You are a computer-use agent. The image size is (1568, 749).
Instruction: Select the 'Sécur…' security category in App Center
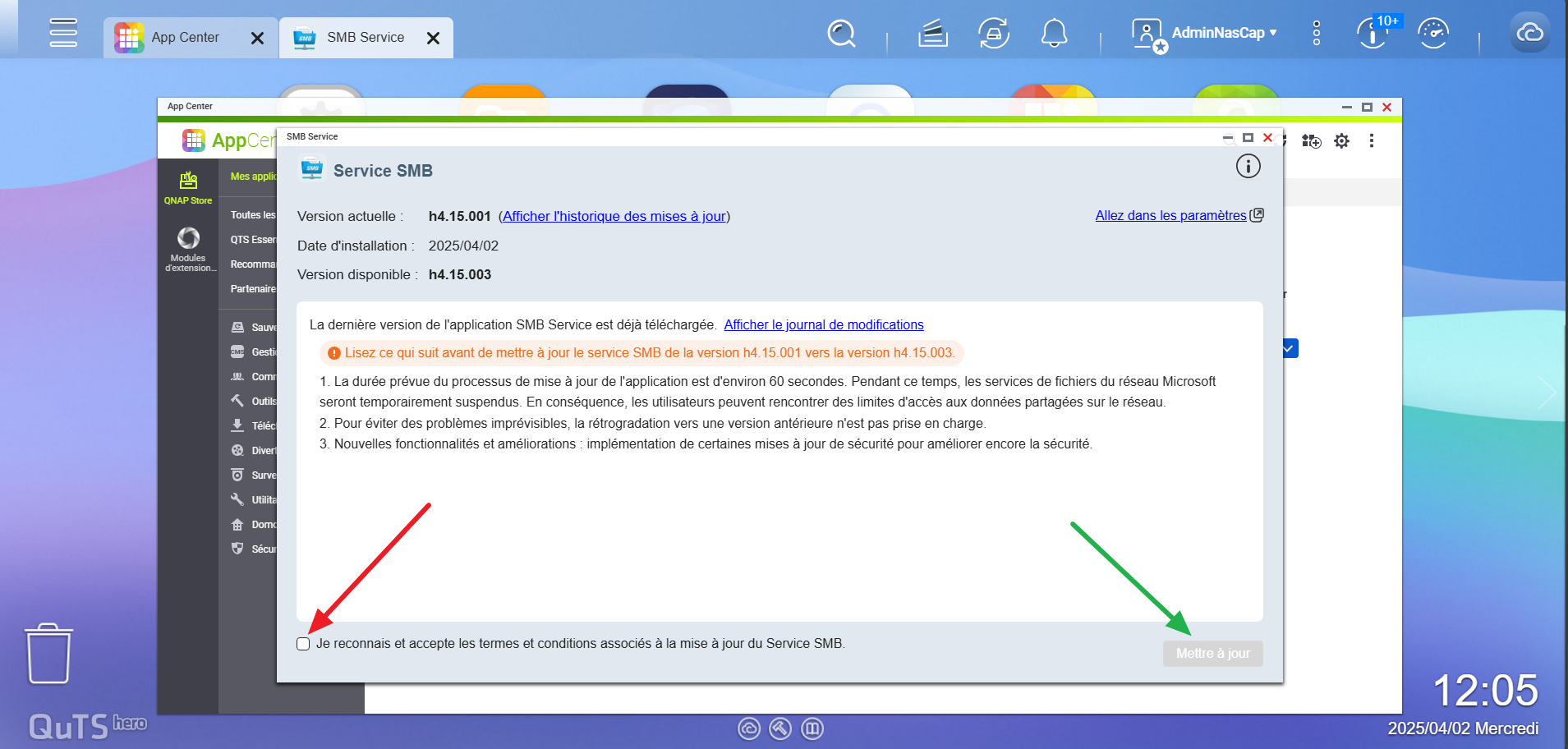point(252,549)
